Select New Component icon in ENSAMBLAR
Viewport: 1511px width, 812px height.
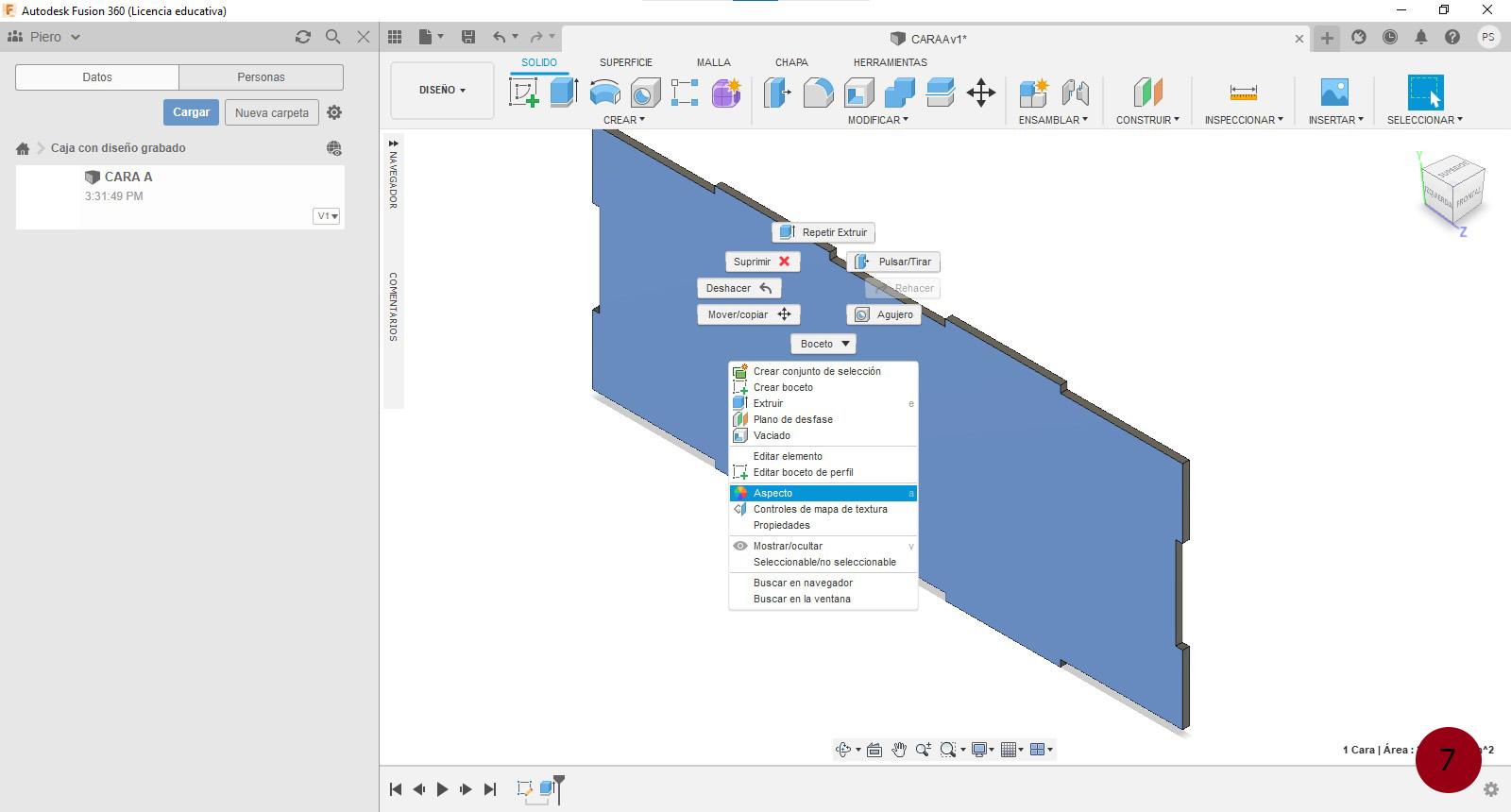[1034, 93]
